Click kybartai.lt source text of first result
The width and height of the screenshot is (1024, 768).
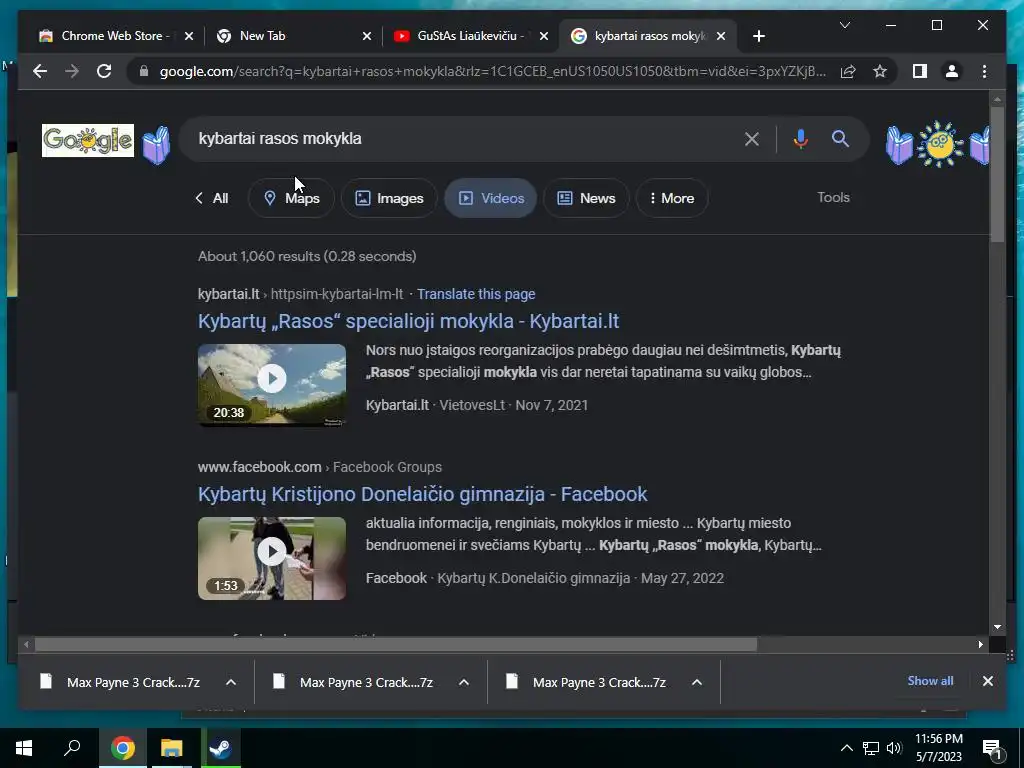tap(229, 294)
